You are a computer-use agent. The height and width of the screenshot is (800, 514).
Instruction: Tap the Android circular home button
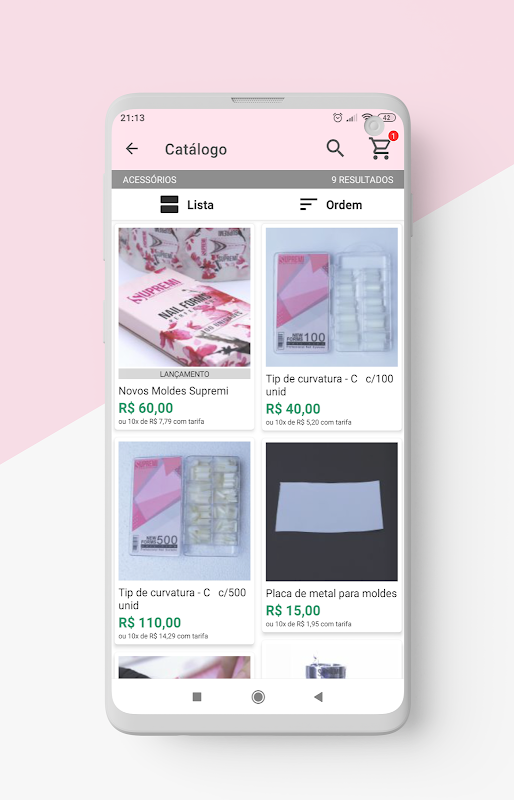258,696
